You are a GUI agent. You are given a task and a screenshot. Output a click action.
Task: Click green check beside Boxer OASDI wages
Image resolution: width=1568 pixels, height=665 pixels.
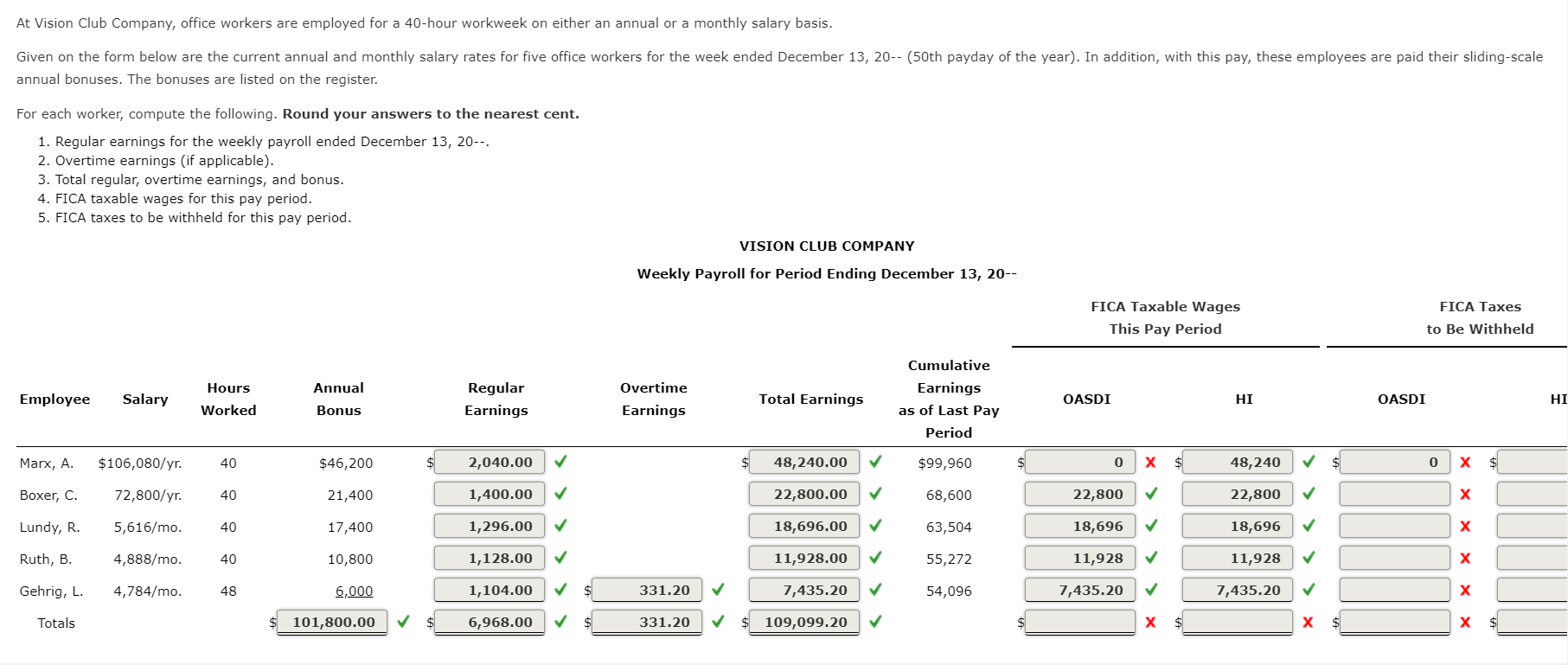click(1151, 493)
